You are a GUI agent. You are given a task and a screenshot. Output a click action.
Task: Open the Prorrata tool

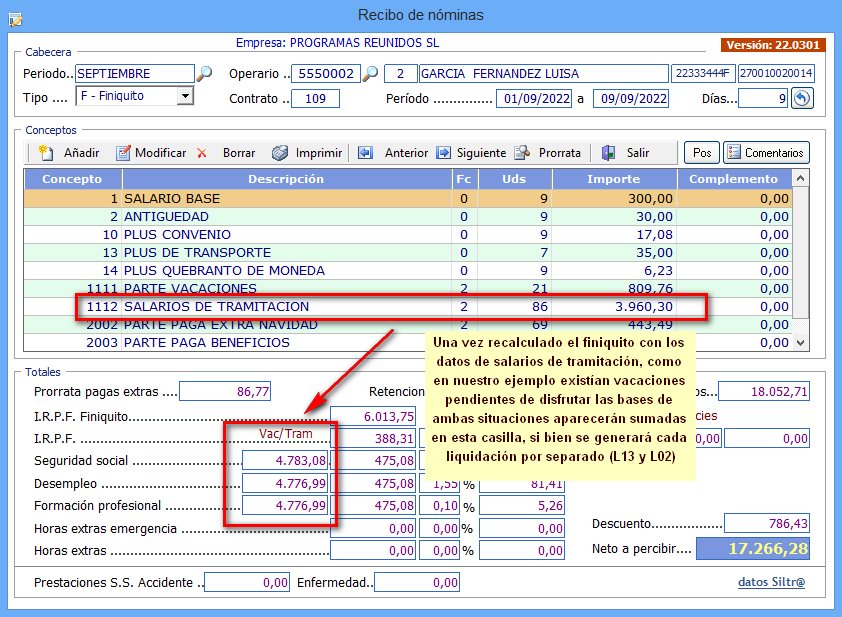point(548,153)
